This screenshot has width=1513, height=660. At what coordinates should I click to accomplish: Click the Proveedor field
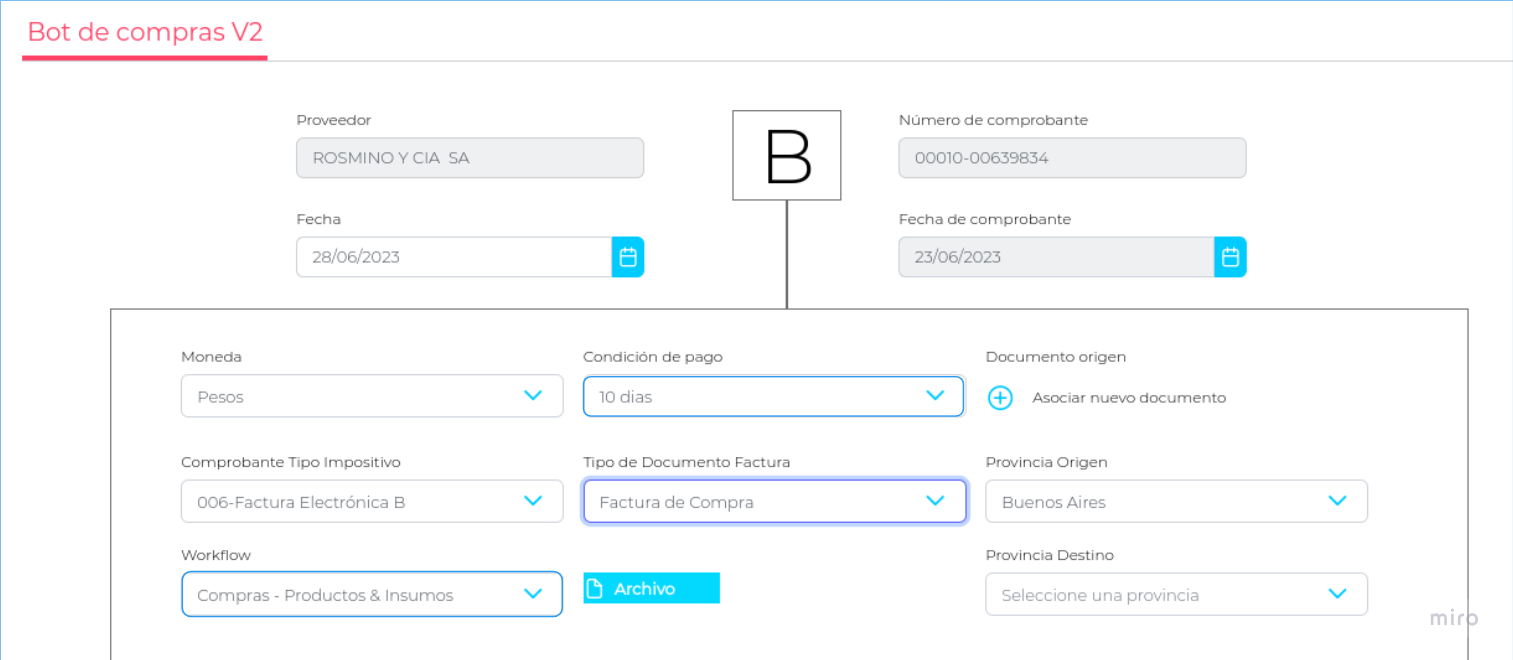tap(470, 158)
